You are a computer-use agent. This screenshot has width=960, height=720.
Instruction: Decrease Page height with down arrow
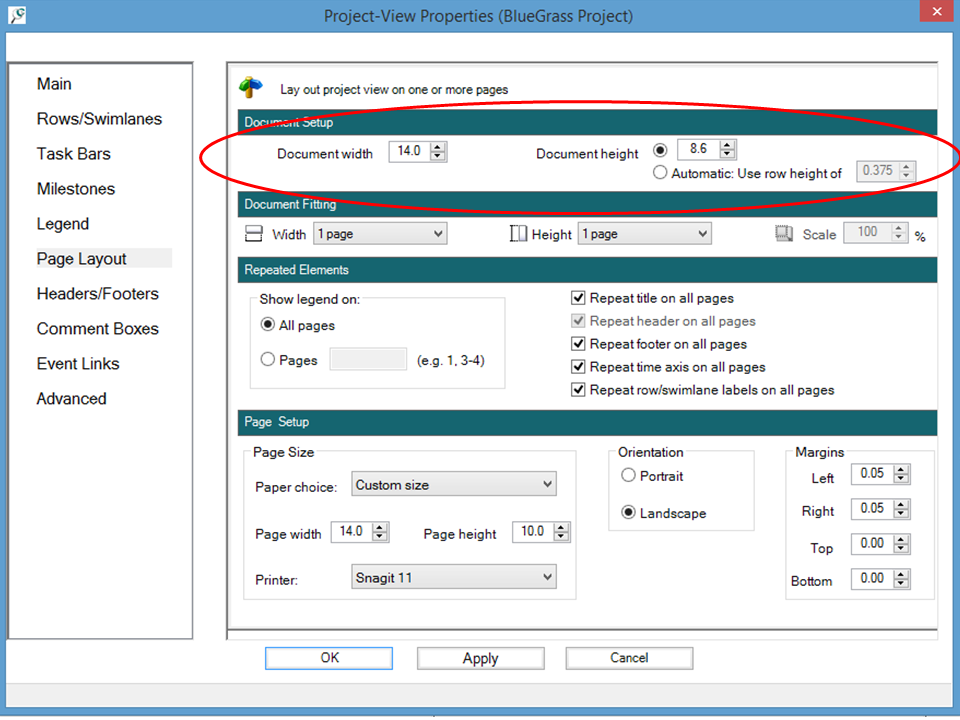tap(561, 536)
